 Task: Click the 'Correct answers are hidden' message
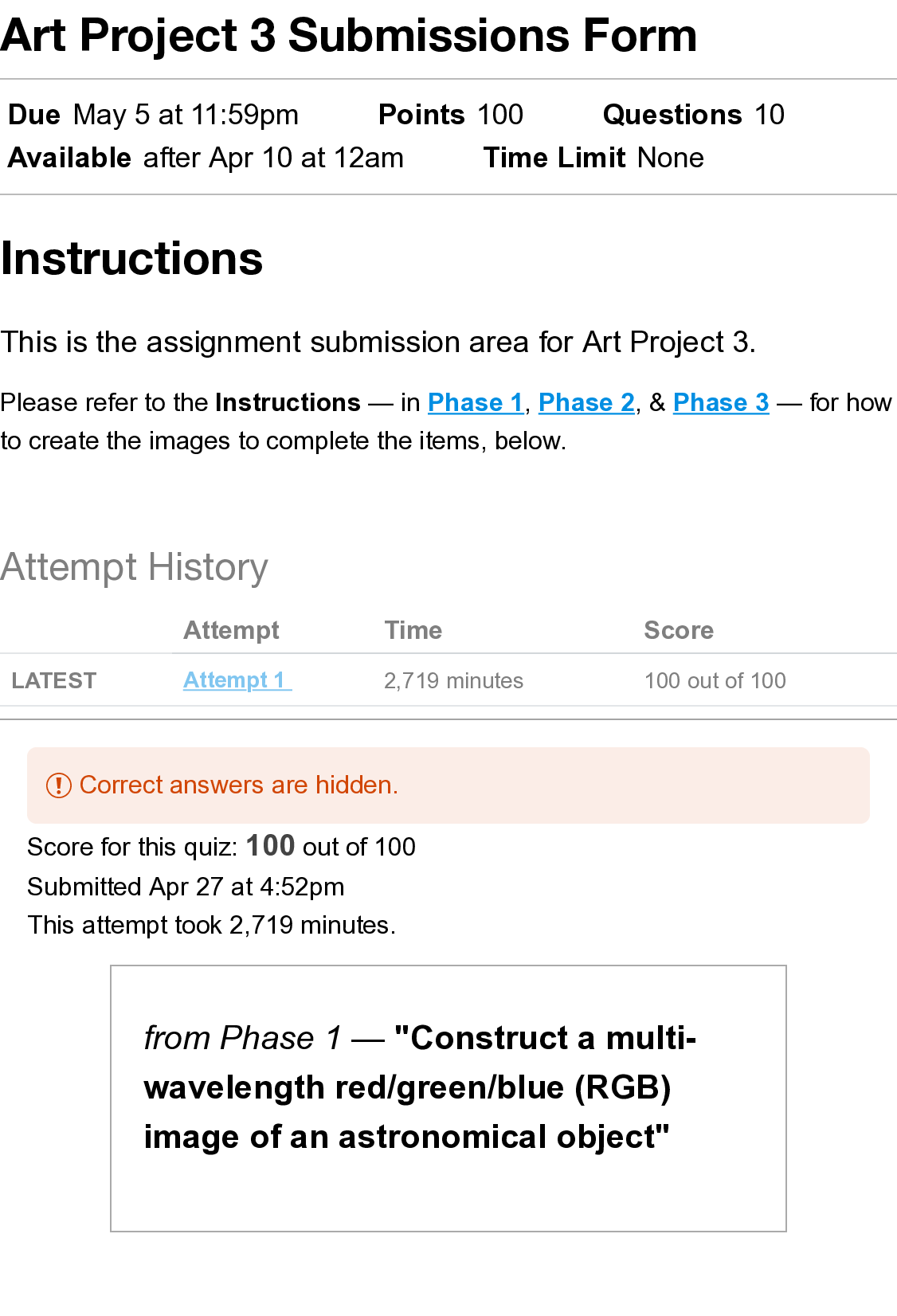pyautogui.click(x=238, y=785)
